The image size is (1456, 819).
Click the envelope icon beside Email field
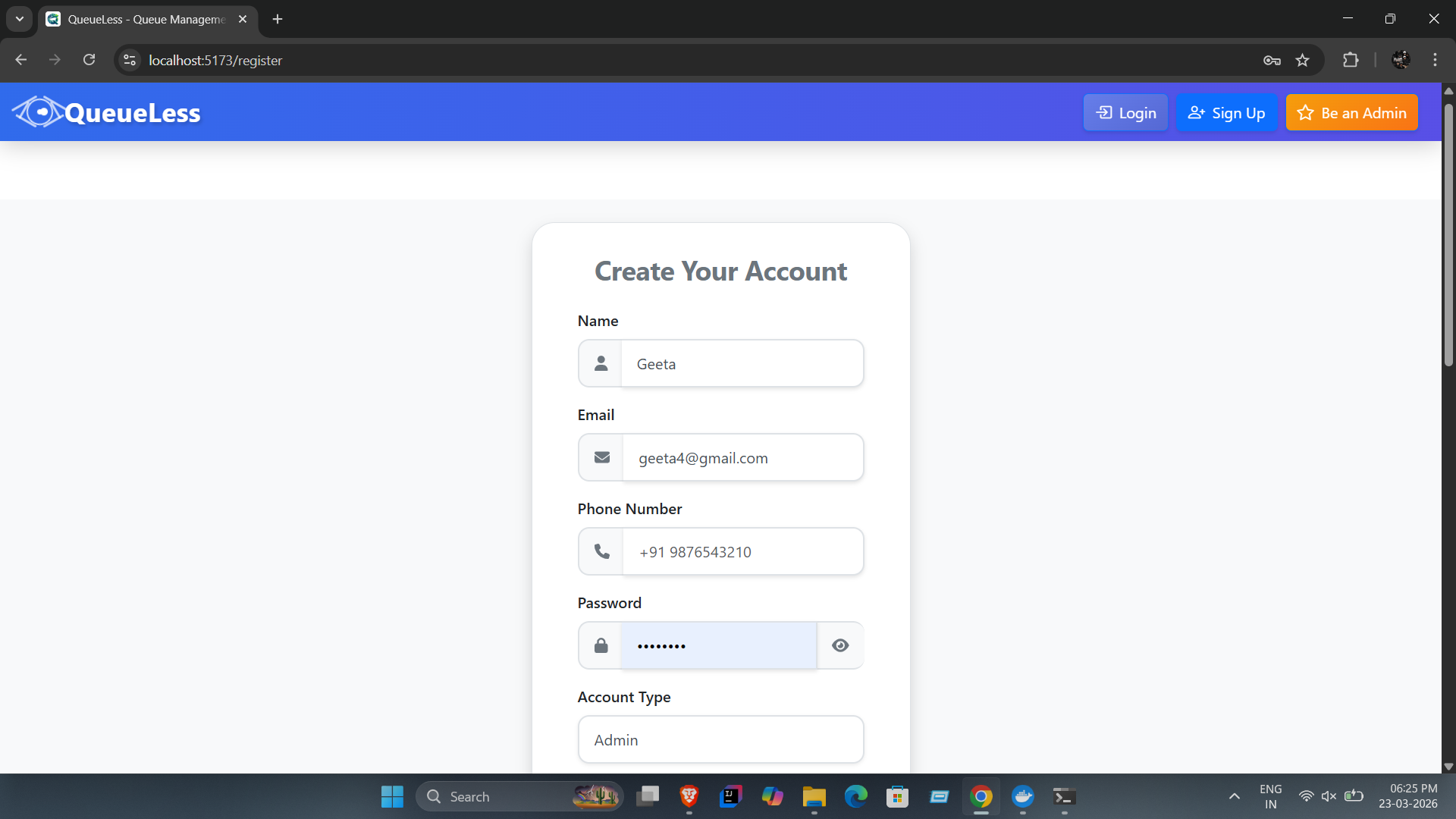tap(602, 457)
